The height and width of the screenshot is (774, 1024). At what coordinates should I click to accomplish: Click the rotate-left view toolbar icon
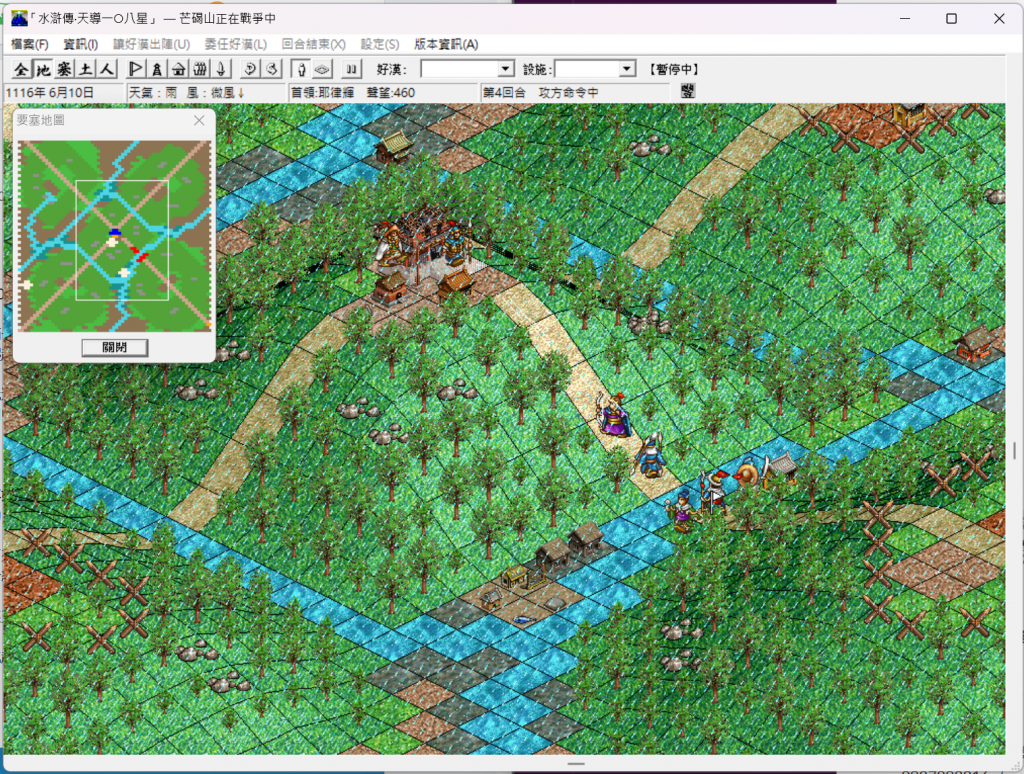250,69
